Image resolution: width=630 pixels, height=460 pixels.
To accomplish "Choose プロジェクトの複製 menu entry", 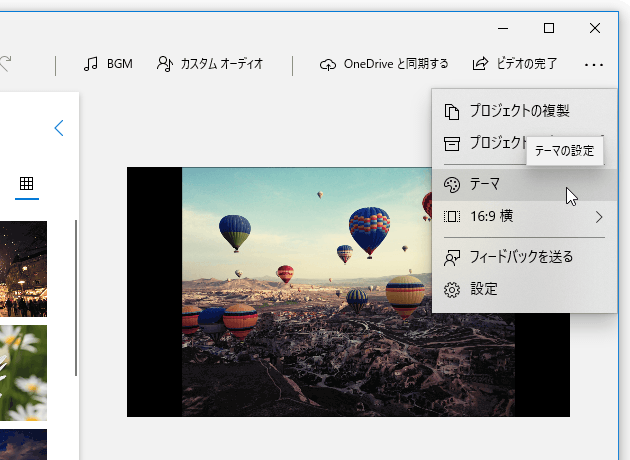I will pyautogui.click(x=524, y=111).
